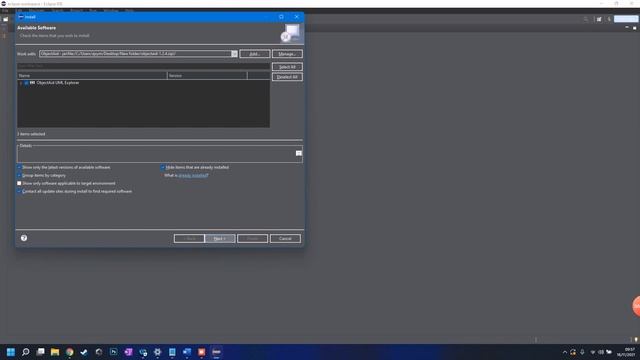Open the purple Visual Studio taskbar icon
640x360 pixels.
128,352
